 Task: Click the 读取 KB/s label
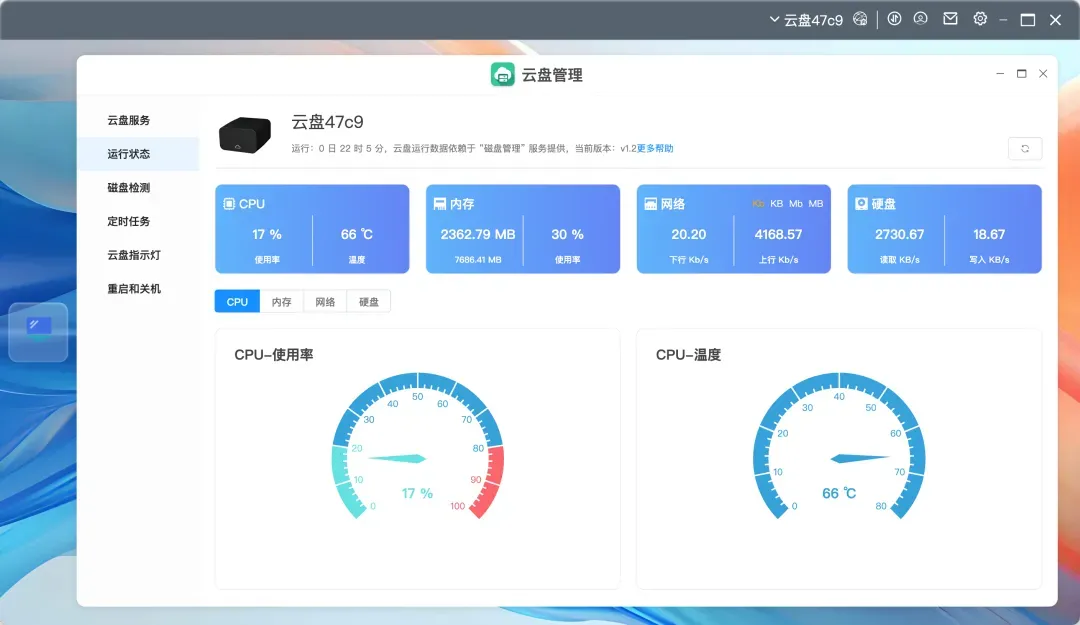click(x=900, y=260)
